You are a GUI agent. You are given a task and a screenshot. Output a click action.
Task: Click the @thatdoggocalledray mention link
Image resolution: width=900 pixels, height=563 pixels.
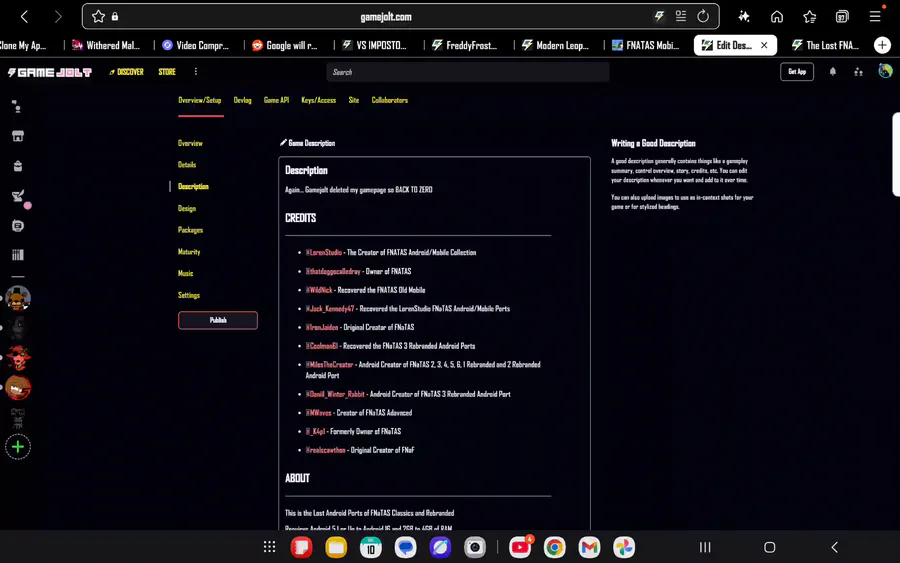coord(333,271)
